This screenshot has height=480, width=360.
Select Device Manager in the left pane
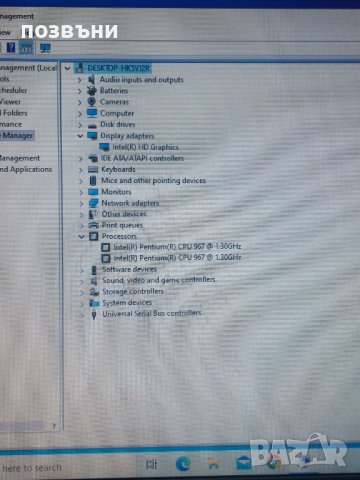click(x=17, y=135)
